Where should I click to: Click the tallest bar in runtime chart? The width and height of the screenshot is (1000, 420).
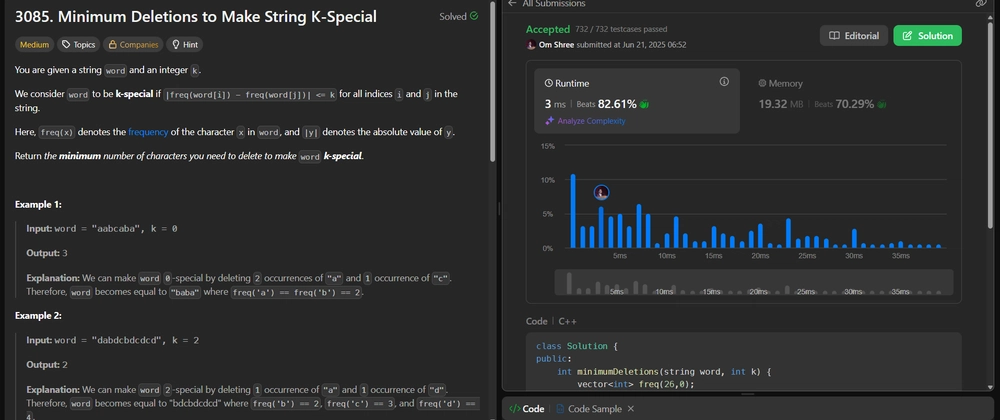pyautogui.click(x=573, y=210)
